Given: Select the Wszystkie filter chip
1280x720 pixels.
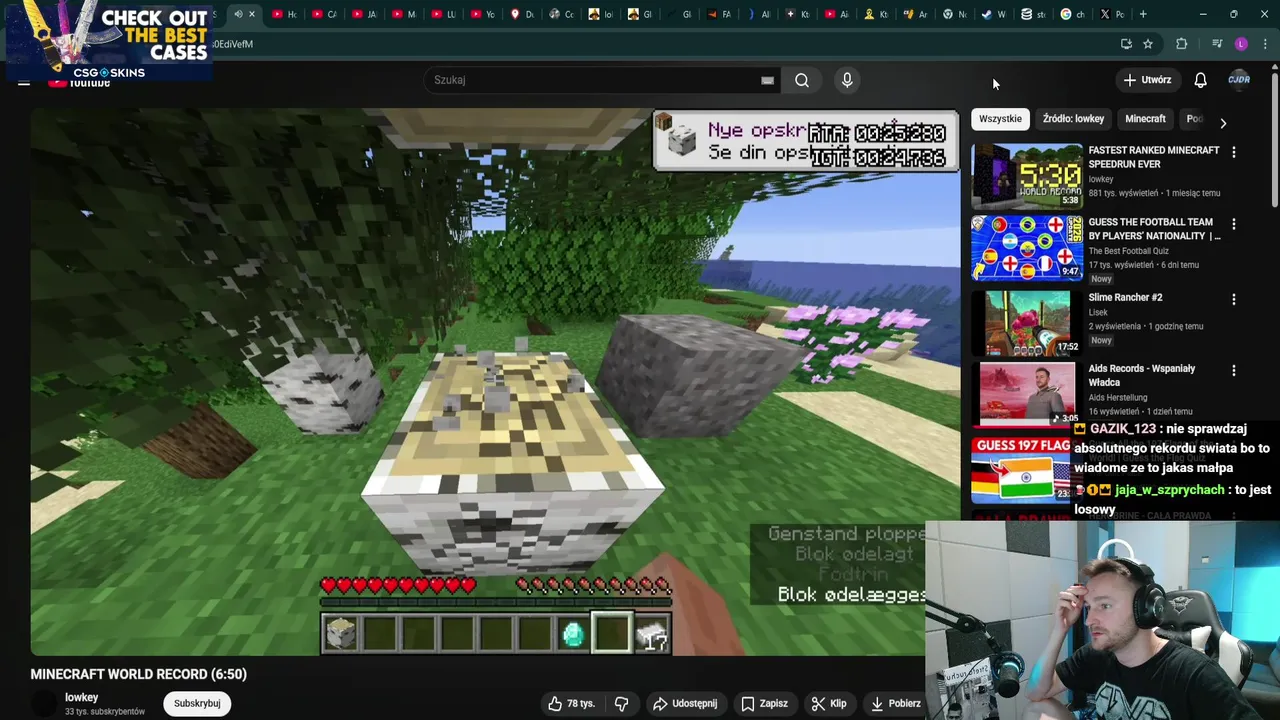Looking at the screenshot, I should pos(1001,119).
